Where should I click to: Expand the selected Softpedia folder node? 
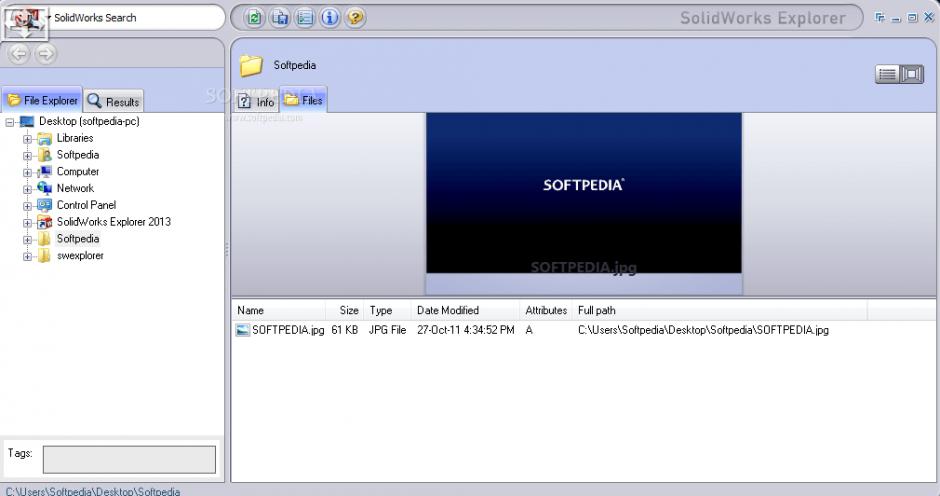point(27,240)
